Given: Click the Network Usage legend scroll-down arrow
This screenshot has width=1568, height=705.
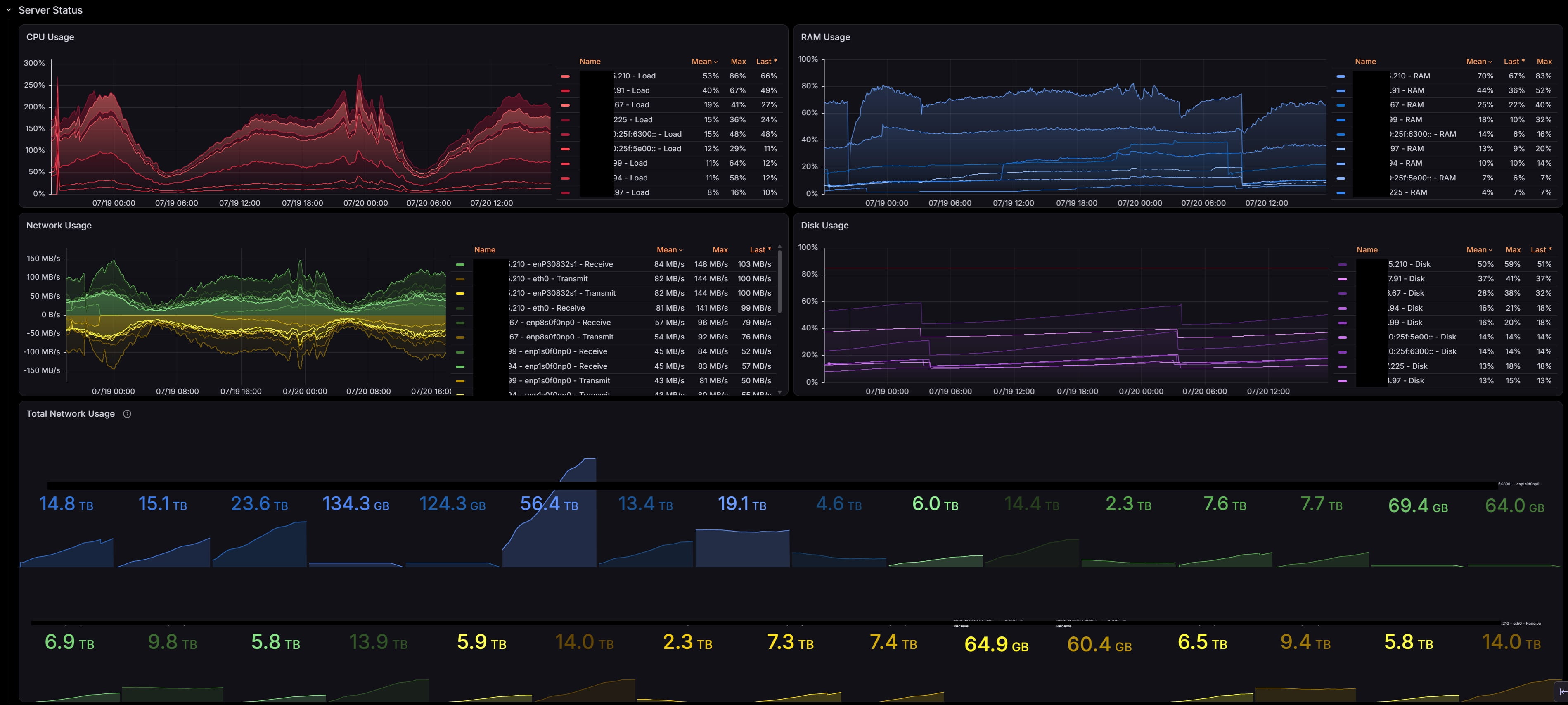Looking at the screenshot, I should (780, 392).
